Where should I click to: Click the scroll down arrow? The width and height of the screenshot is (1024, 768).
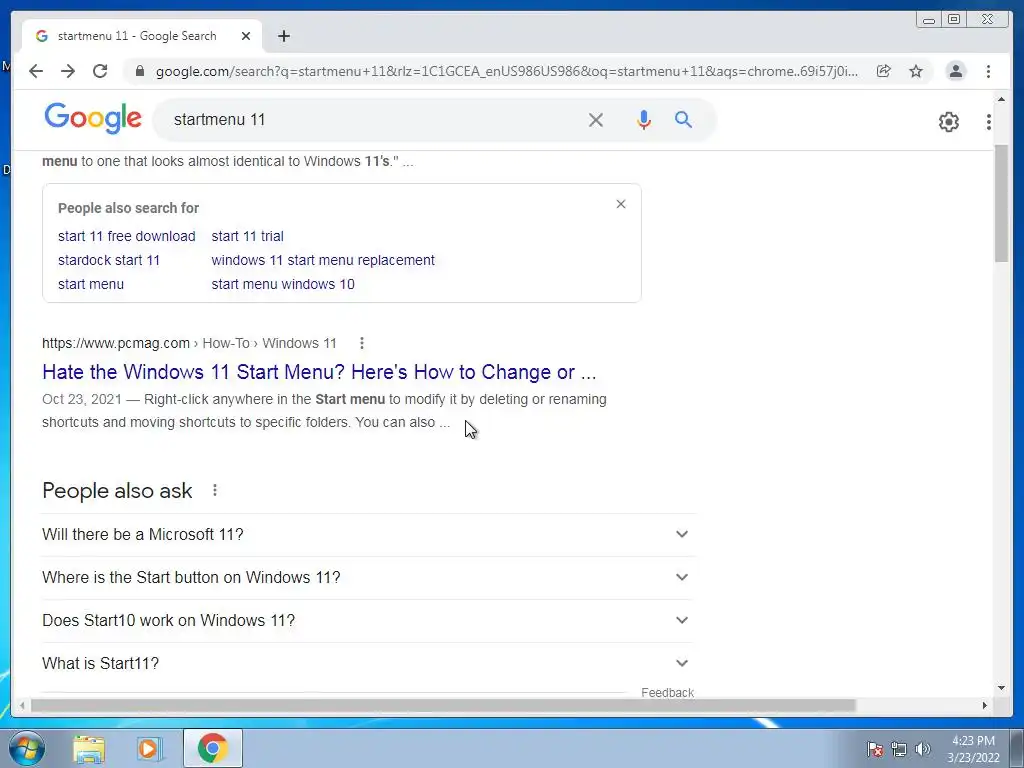(x=1001, y=688)
